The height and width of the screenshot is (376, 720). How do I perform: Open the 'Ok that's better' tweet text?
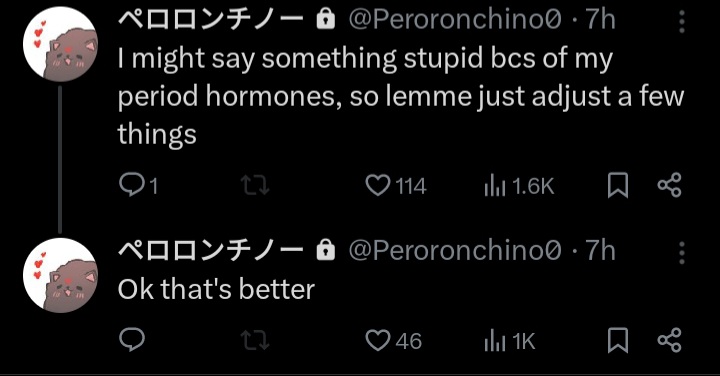click(216, 290)
